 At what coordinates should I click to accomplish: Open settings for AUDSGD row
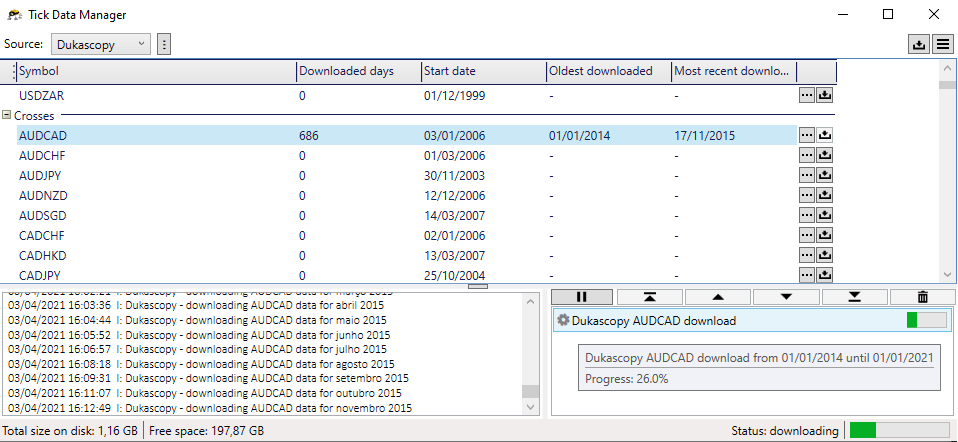point(807,215)
